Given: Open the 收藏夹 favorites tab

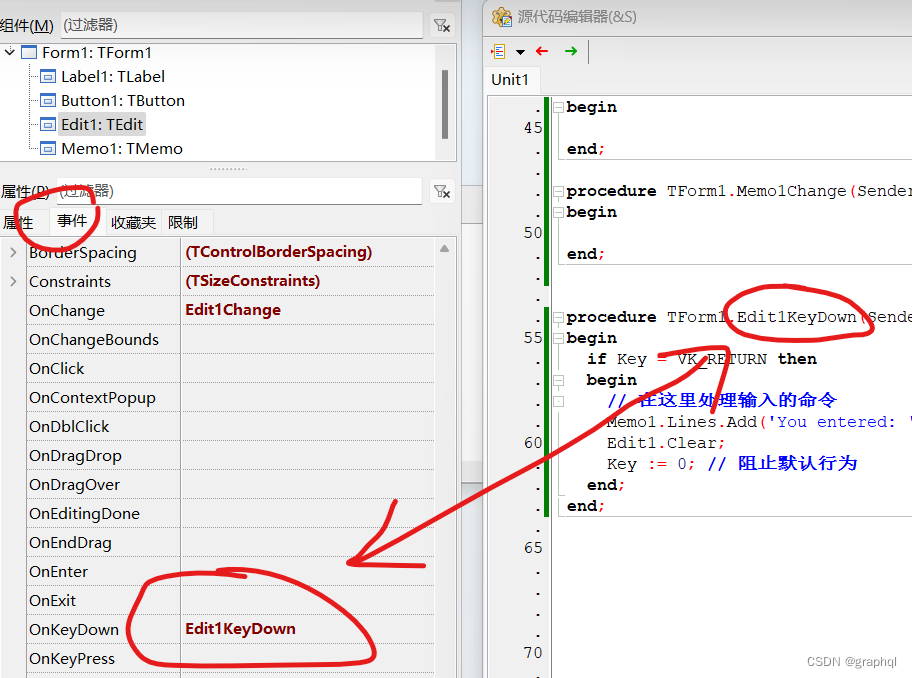Looking at the screenshot, I should coord(133,223).
